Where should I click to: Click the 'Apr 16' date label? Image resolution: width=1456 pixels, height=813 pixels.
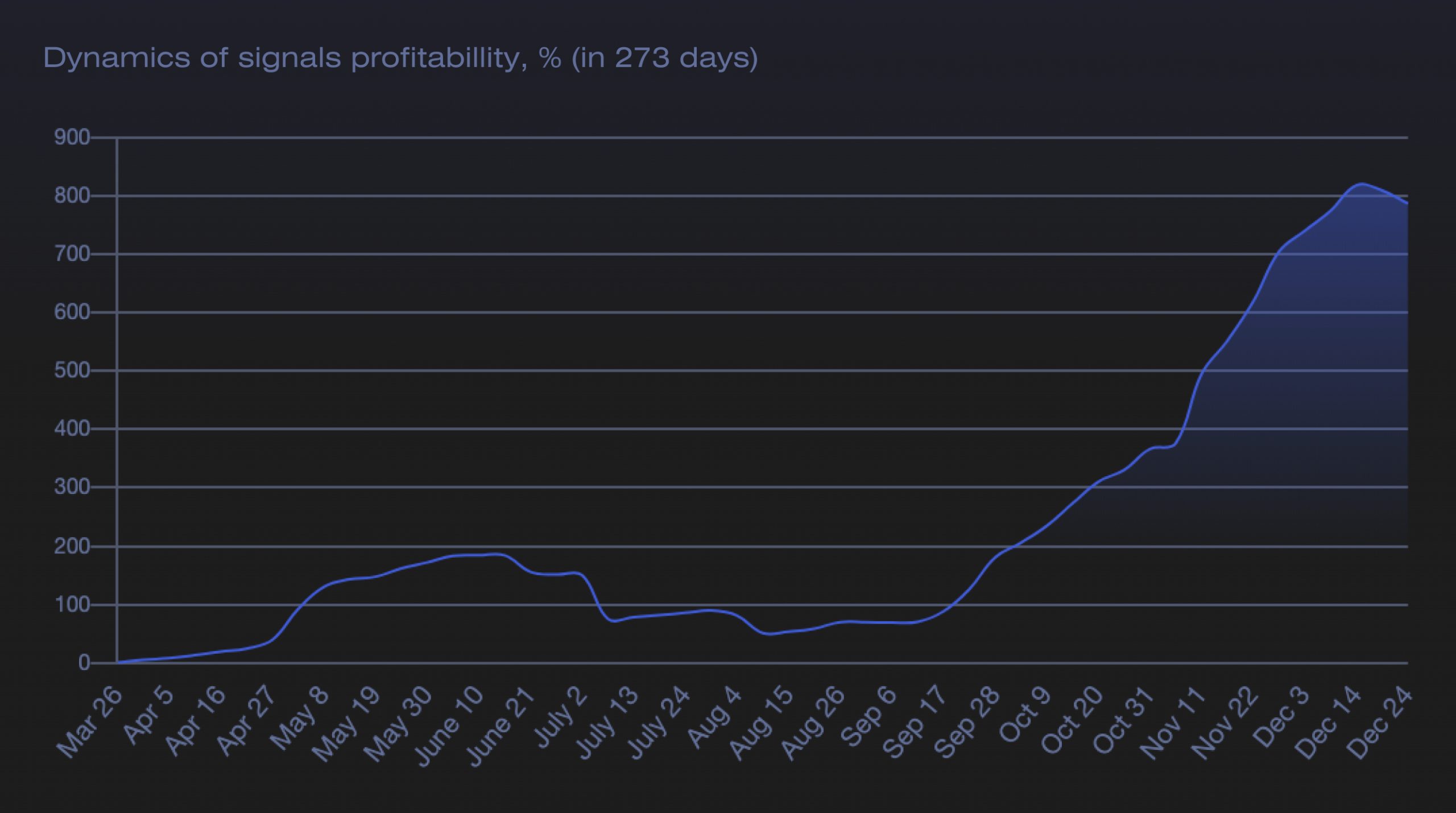tap(195, 721)
